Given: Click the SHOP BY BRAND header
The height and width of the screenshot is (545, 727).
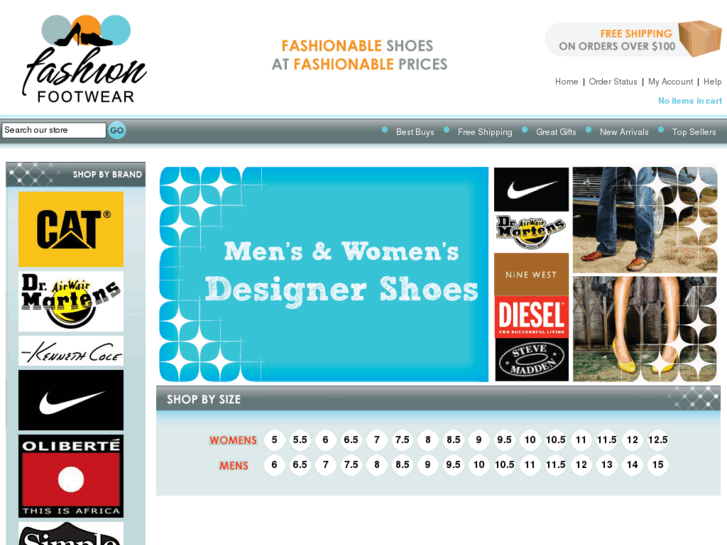Looking at the screenshot, I should coord(76,174).
